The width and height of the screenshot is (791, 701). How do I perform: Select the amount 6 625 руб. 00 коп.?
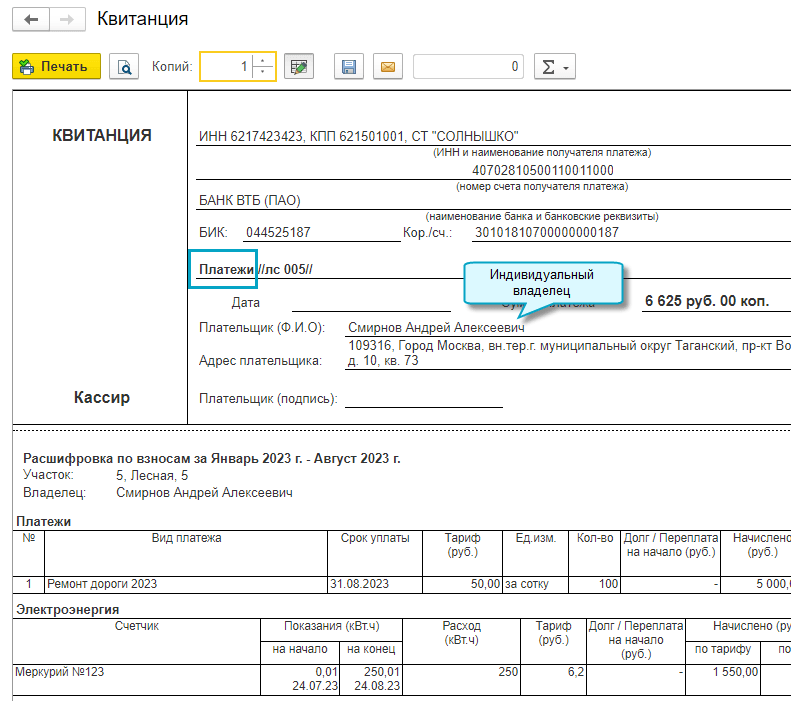click(707, 301)
